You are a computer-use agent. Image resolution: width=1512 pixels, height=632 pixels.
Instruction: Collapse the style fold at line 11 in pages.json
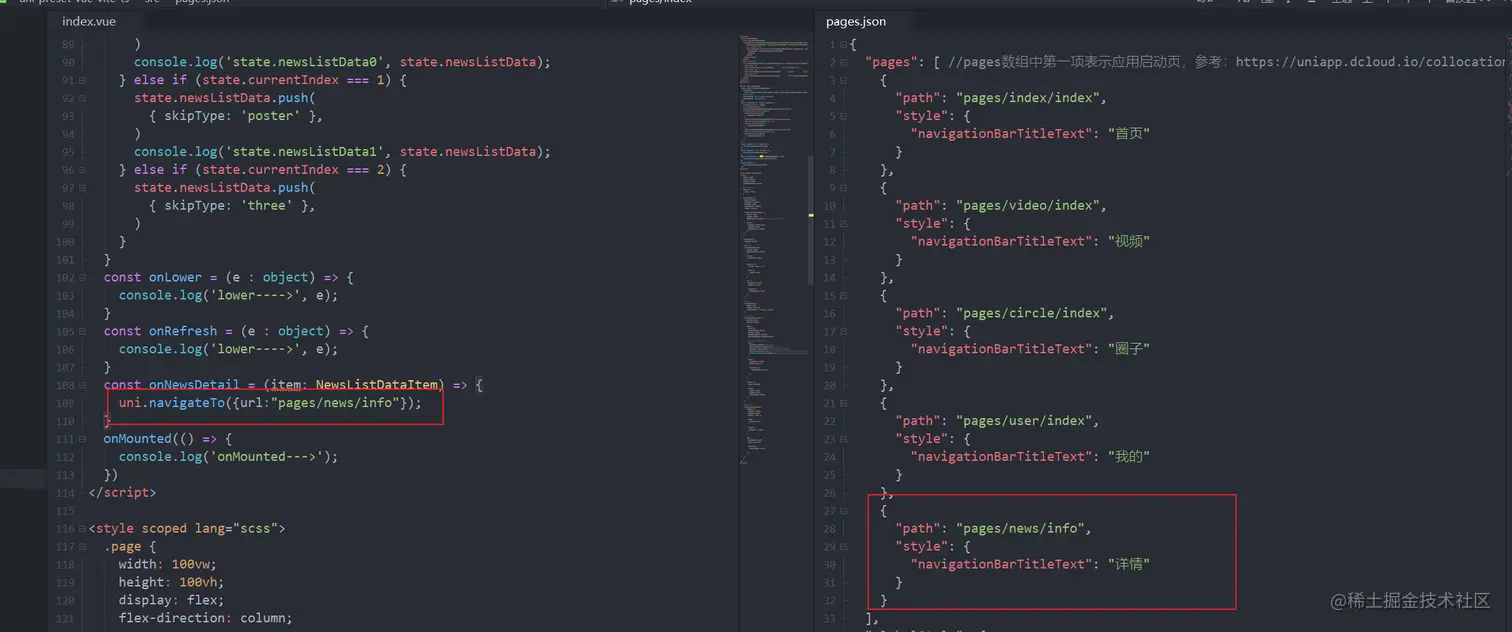[x=843, y=224]
